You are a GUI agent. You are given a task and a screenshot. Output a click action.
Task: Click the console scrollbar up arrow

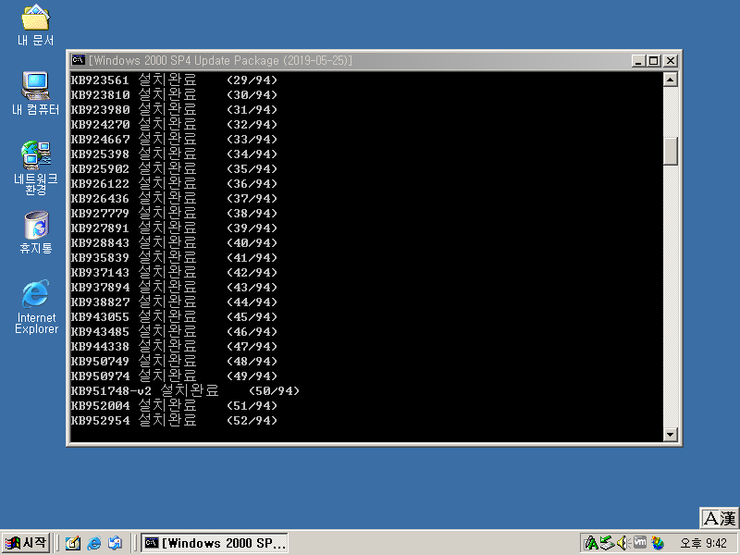coord(670,79)
